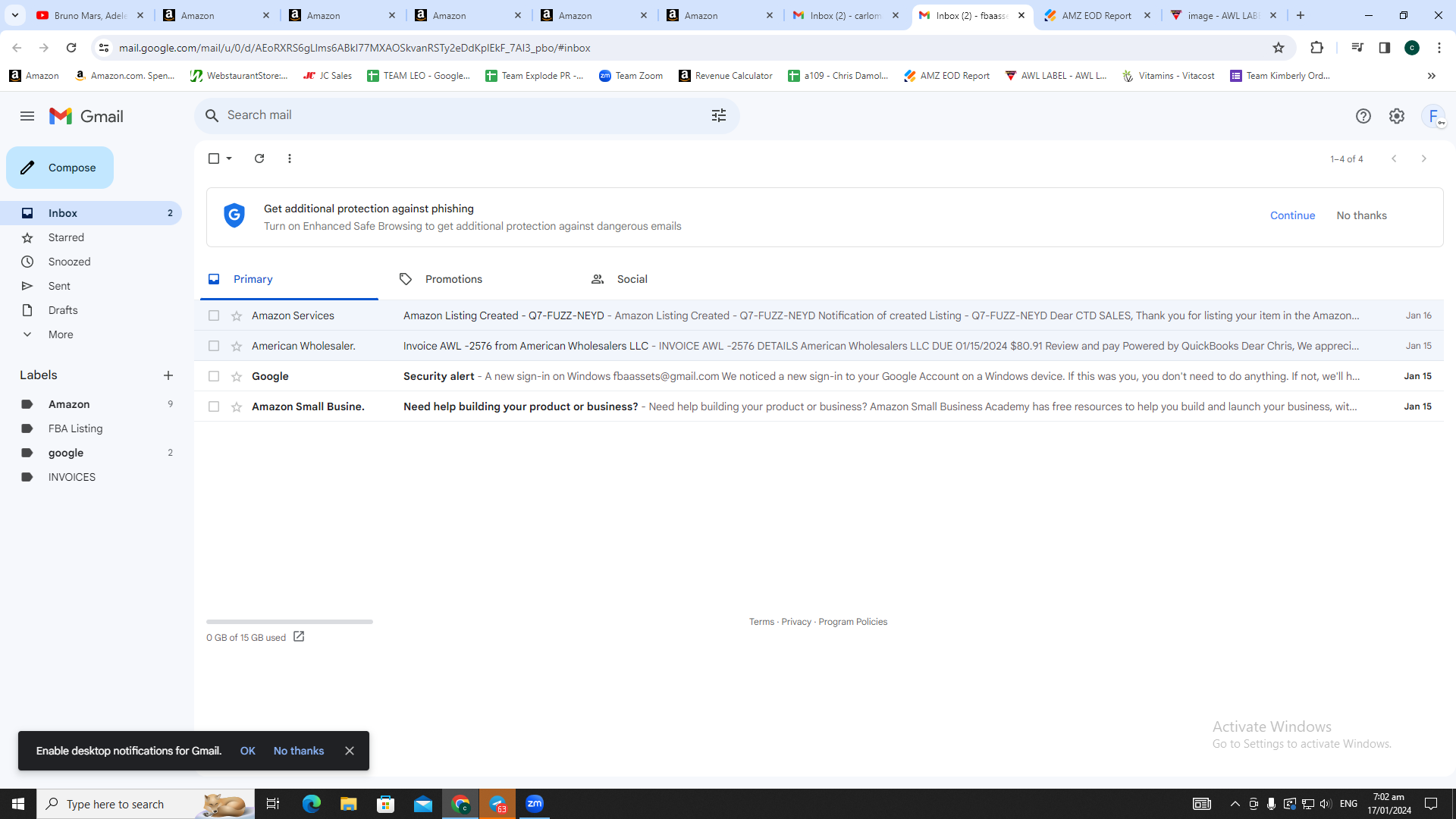Tick the select-all checkbox
The height and width of the screenshot is (819, 1456).
(214, 158)
